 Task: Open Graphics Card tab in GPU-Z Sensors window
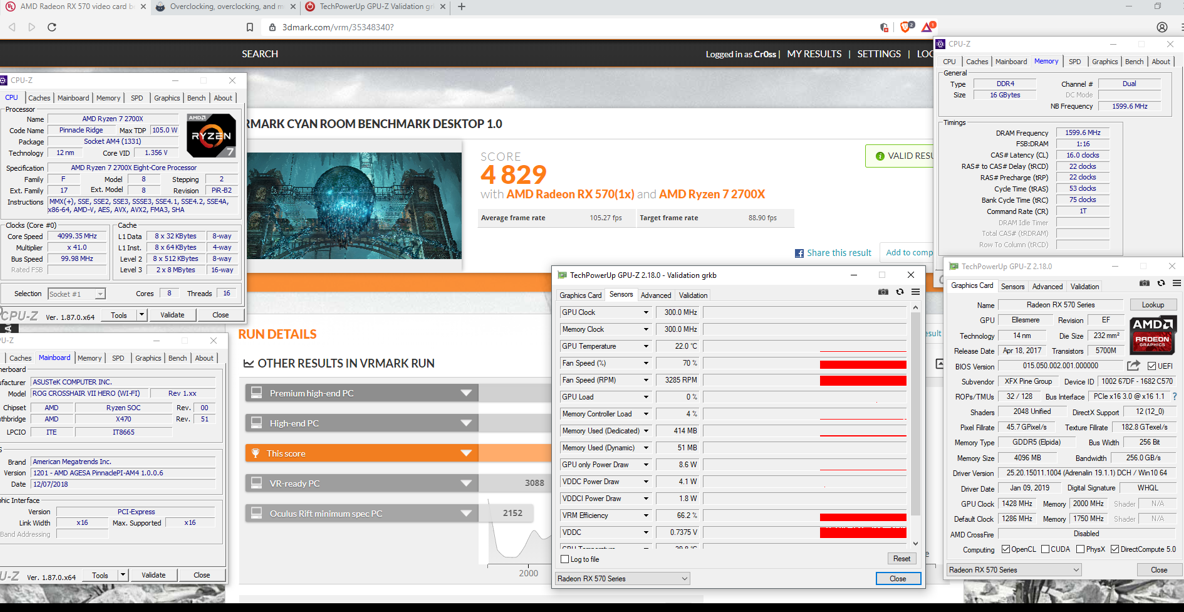click(580, 295)
